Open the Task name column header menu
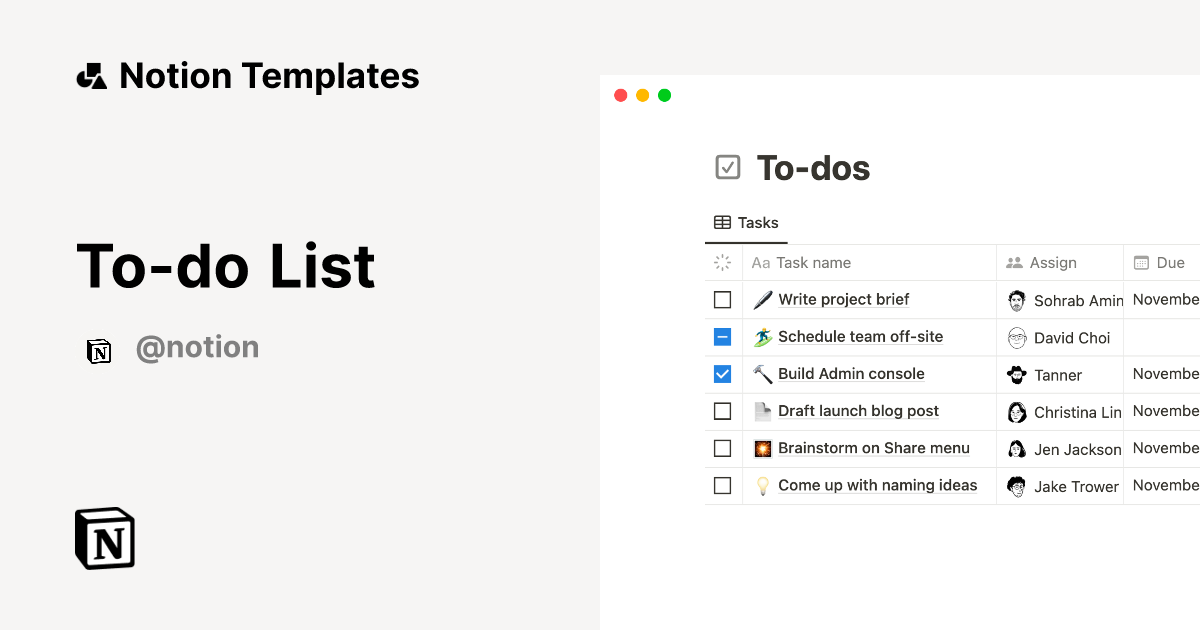The image size is (1200, 630). pos(813,263)
